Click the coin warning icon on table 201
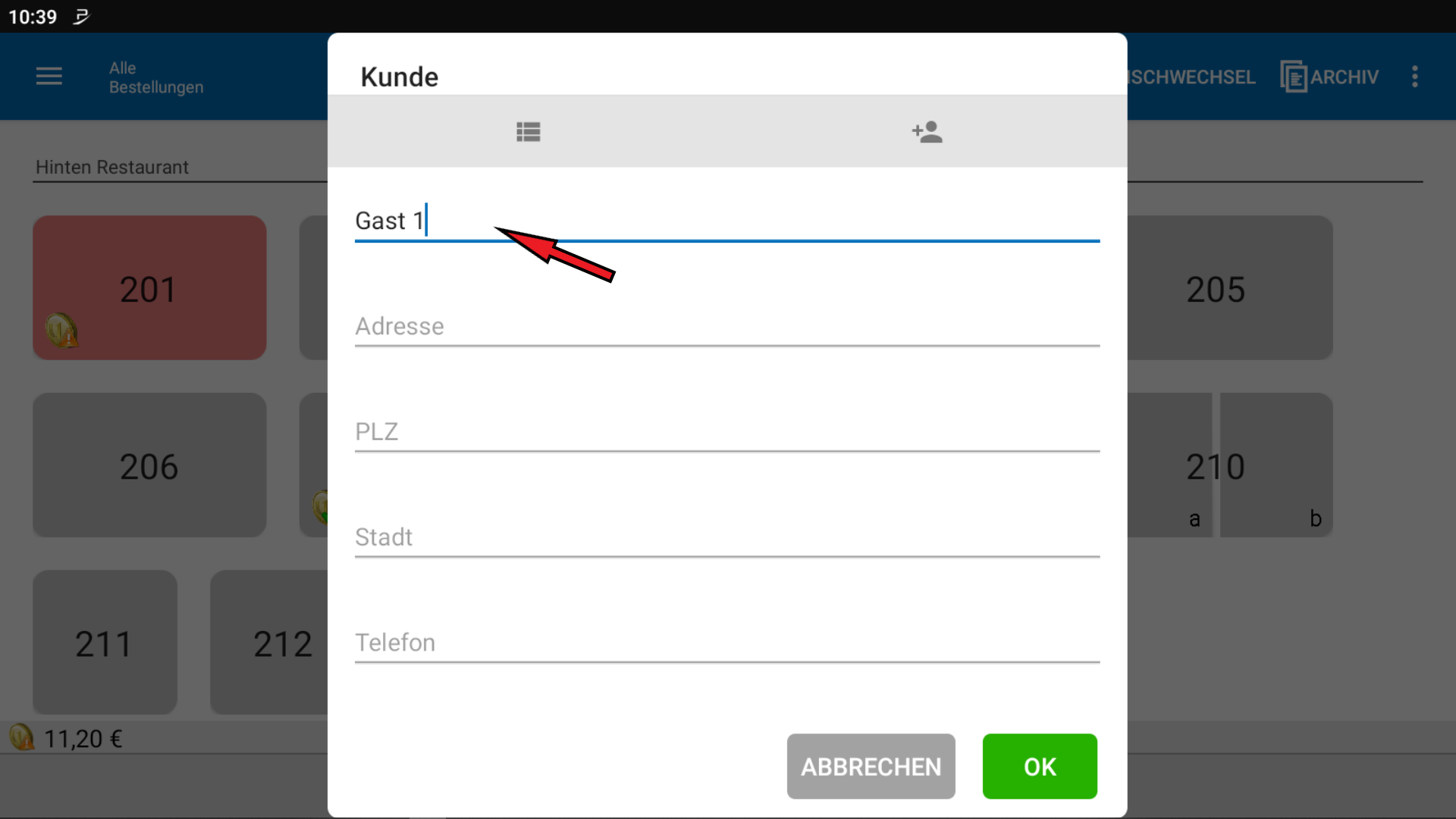The image size is (1456, 819). [x=61, y=331]
